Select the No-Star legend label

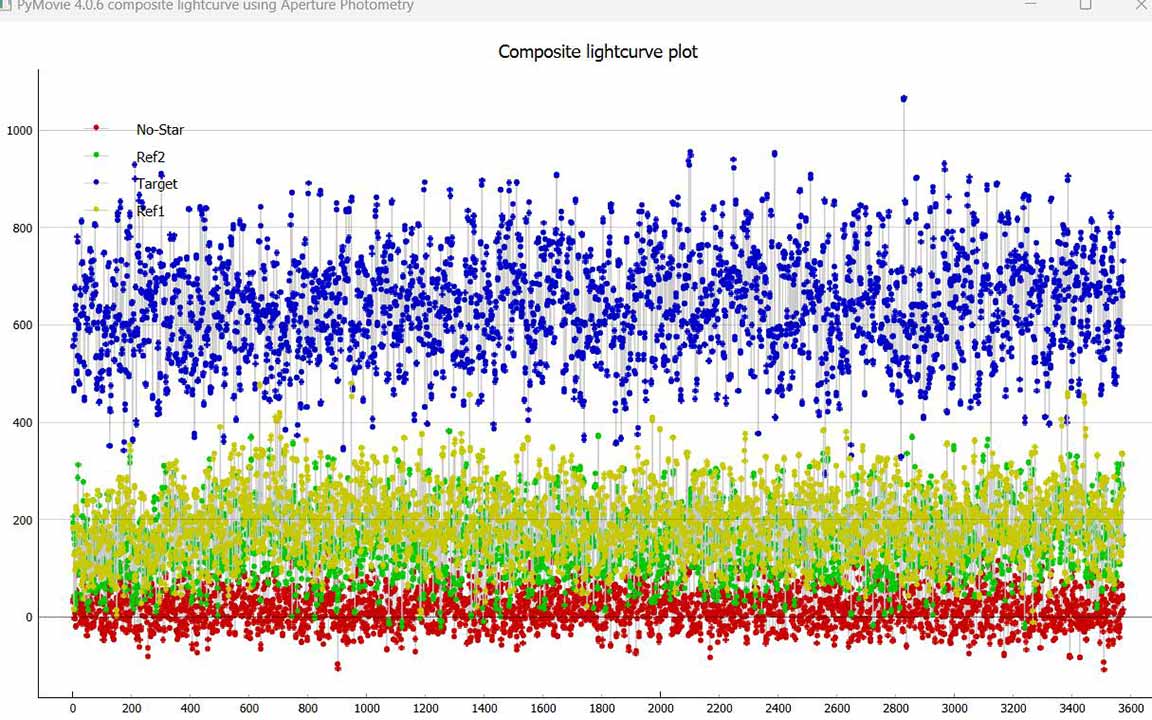pyautogui.click(x=160, y=130)
